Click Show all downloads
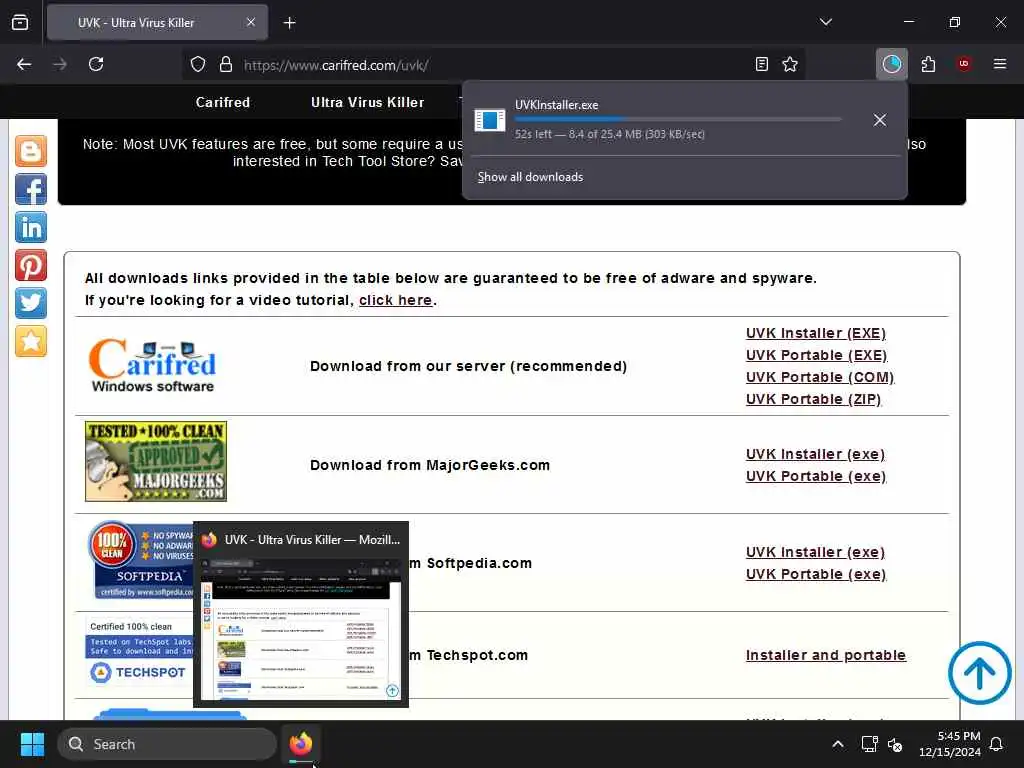The width and height of the screenshot is (1024, 768). [x=530, y=177]
